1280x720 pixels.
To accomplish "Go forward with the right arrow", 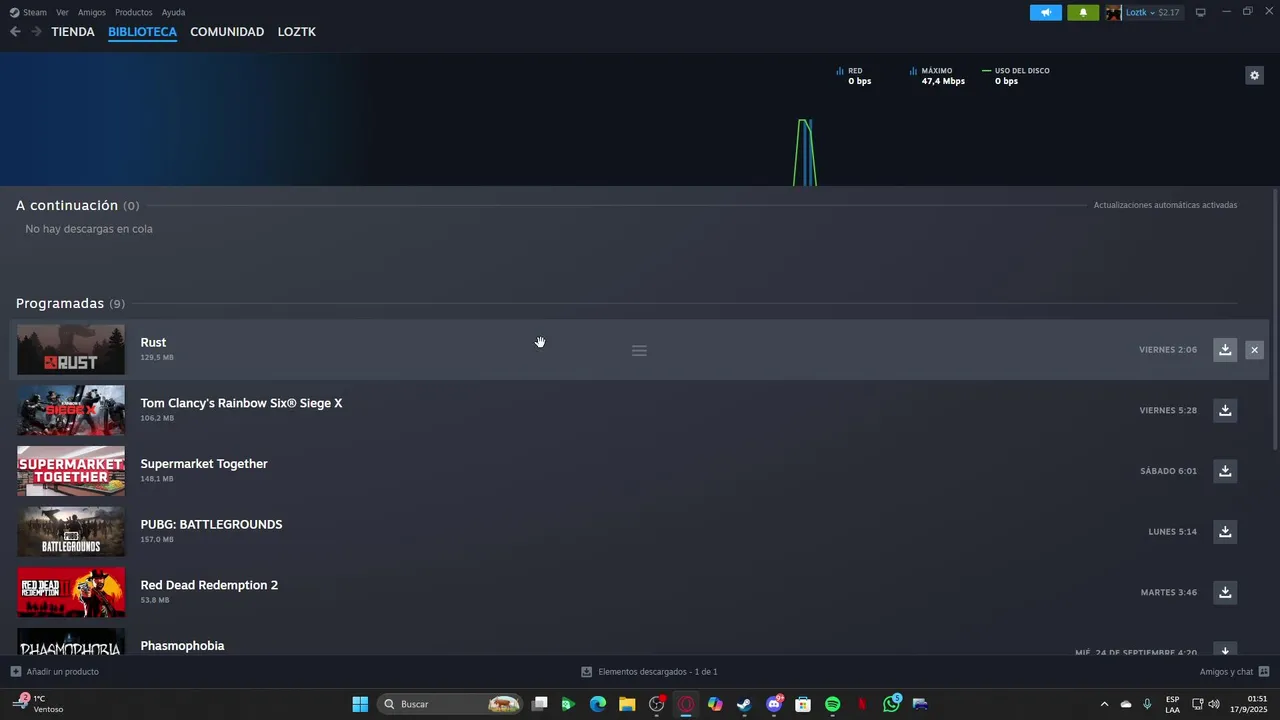I will [36, 32].
